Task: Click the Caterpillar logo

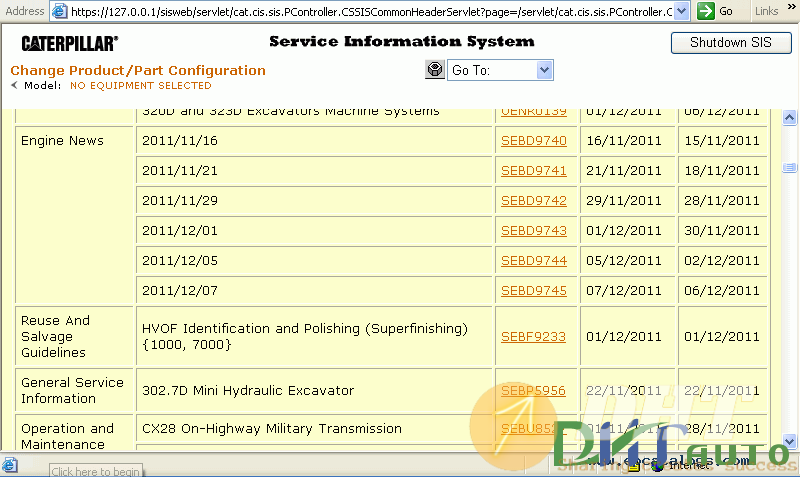Action: pyautogui.click(x=69, y=44)
